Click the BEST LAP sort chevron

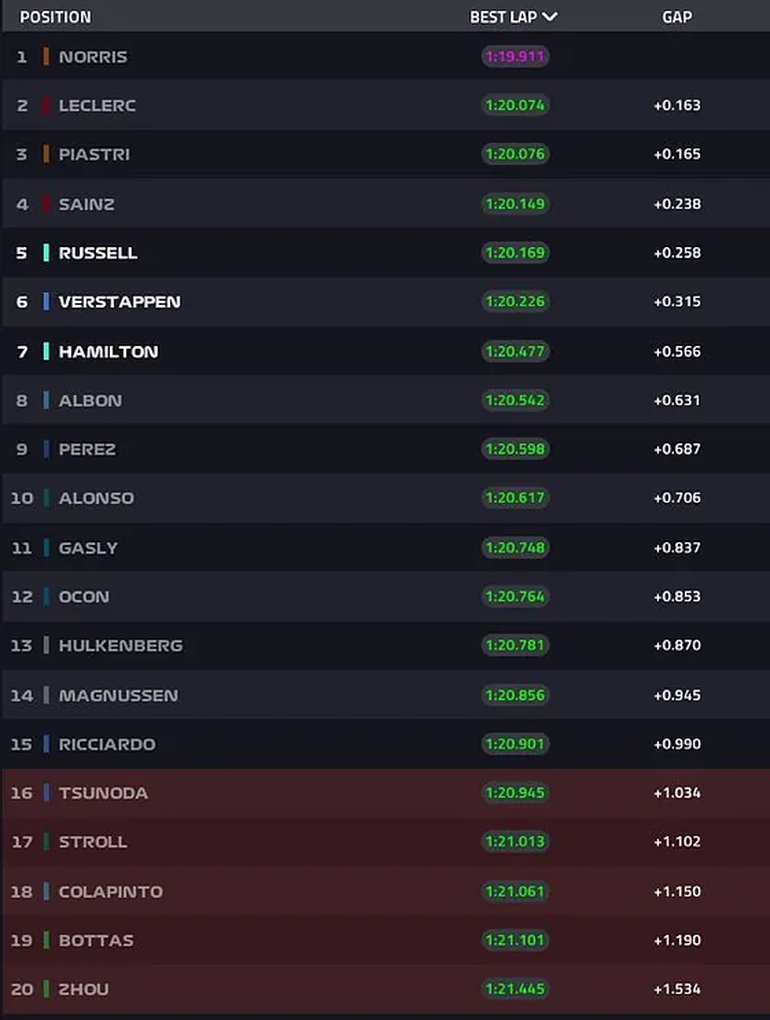pos(549,17)
